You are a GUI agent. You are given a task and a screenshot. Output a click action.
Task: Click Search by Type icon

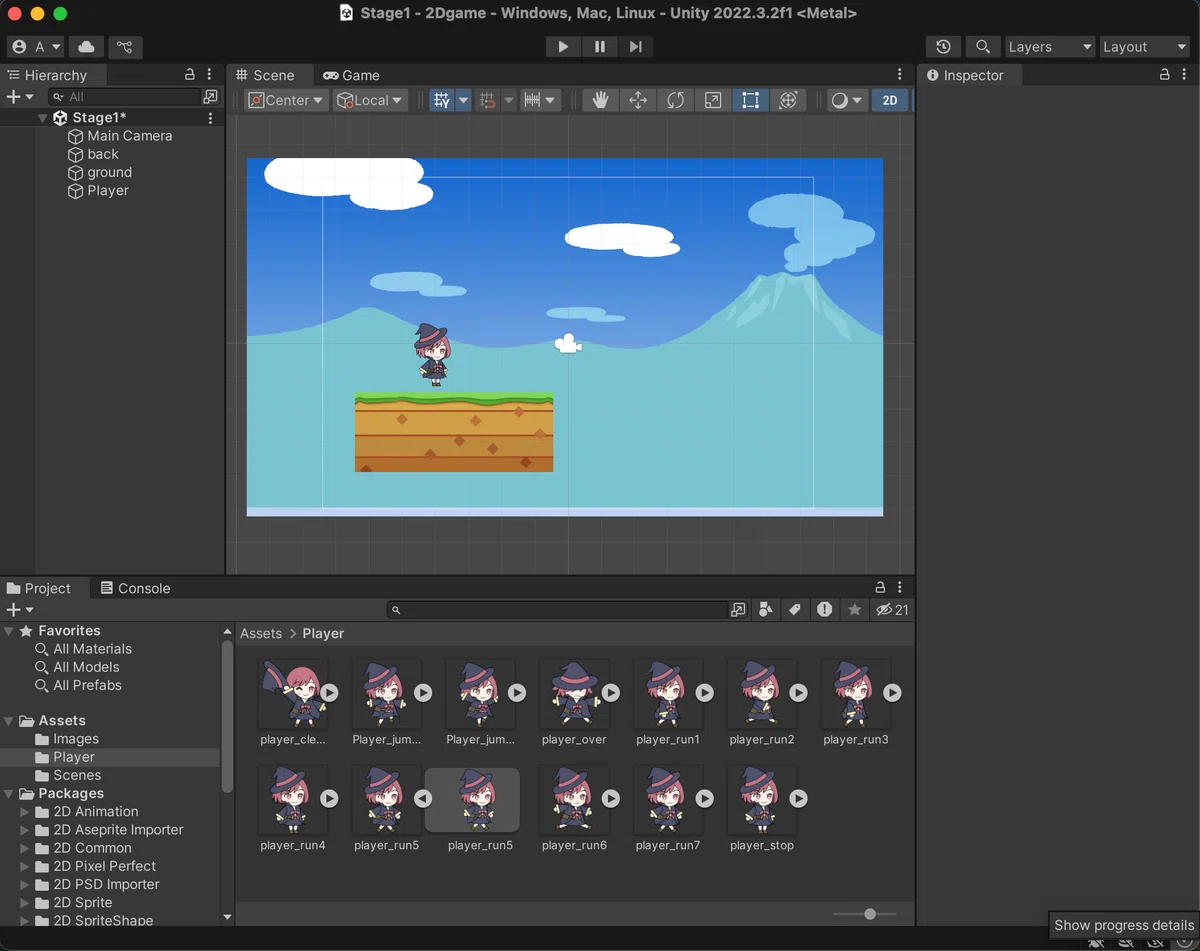(766, 609)
